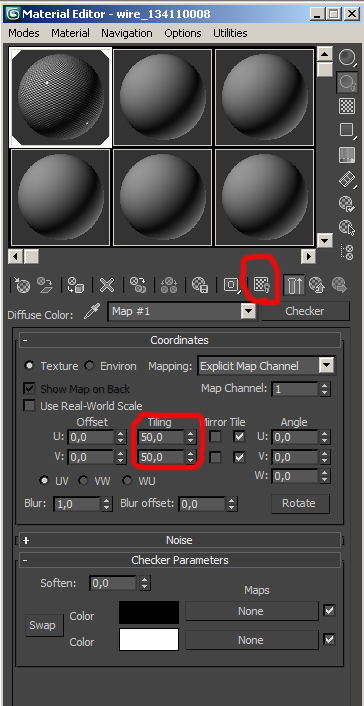The width and height of the screenshot is (364, 706).
Task: Click Put Material to Scene icon
Action: click(45, 285)
